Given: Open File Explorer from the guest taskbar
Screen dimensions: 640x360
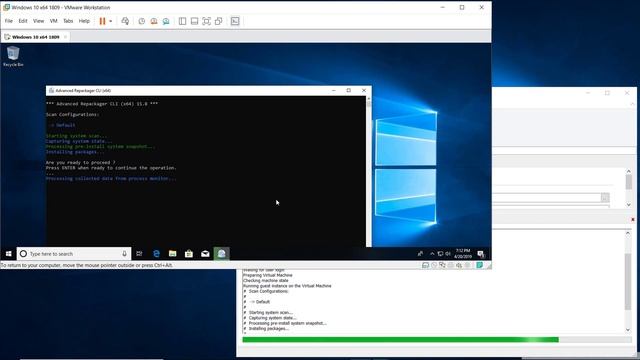Looking at the screenshot, I should 173,253.
